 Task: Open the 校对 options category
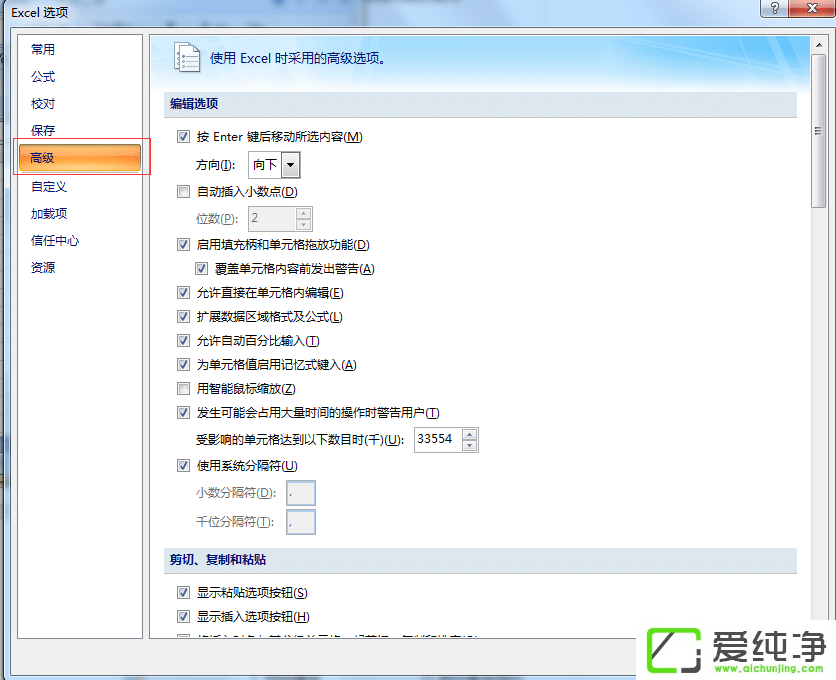[43, 103]
